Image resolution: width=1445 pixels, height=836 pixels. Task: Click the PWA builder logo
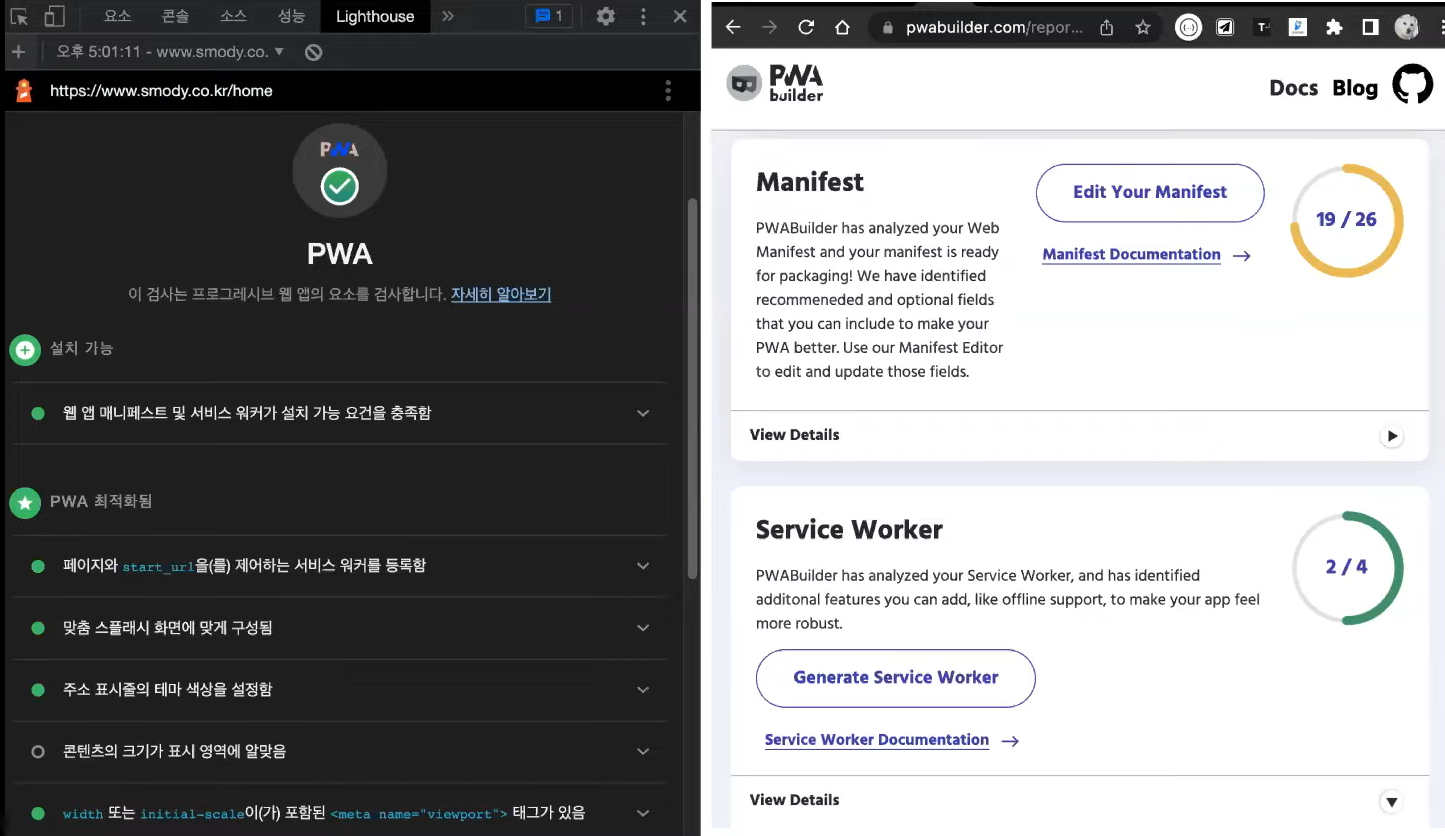776,84
